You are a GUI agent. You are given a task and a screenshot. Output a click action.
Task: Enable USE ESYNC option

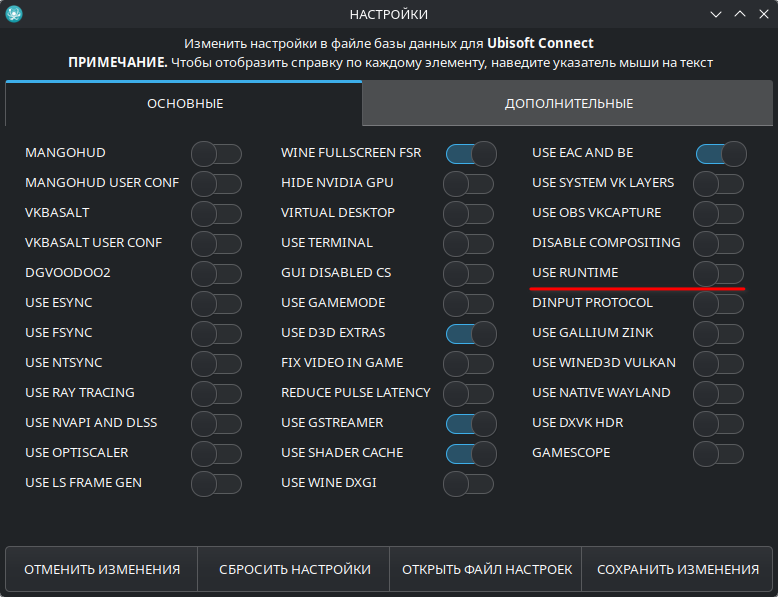216,303
